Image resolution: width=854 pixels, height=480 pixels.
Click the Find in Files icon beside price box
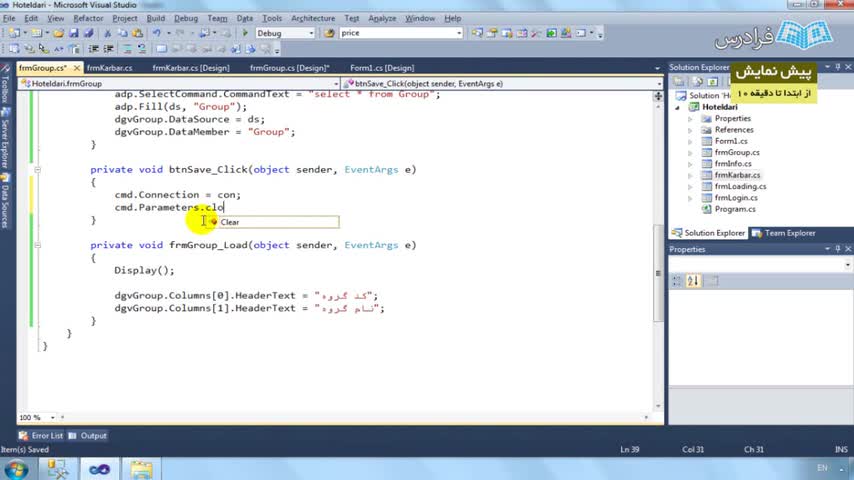(x=329, y=33)
